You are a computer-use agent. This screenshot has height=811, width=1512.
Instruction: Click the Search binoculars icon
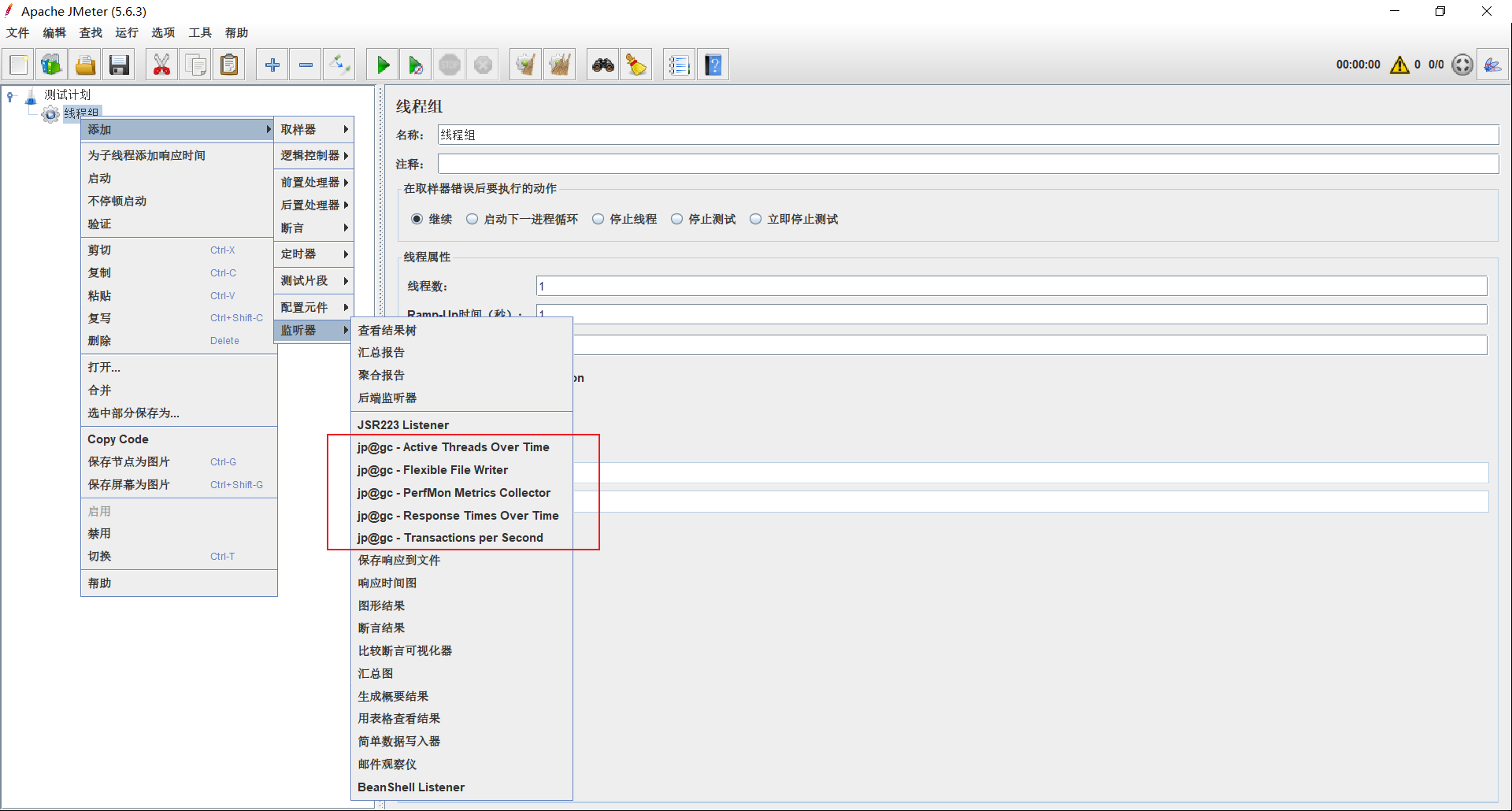pos(603,65)
